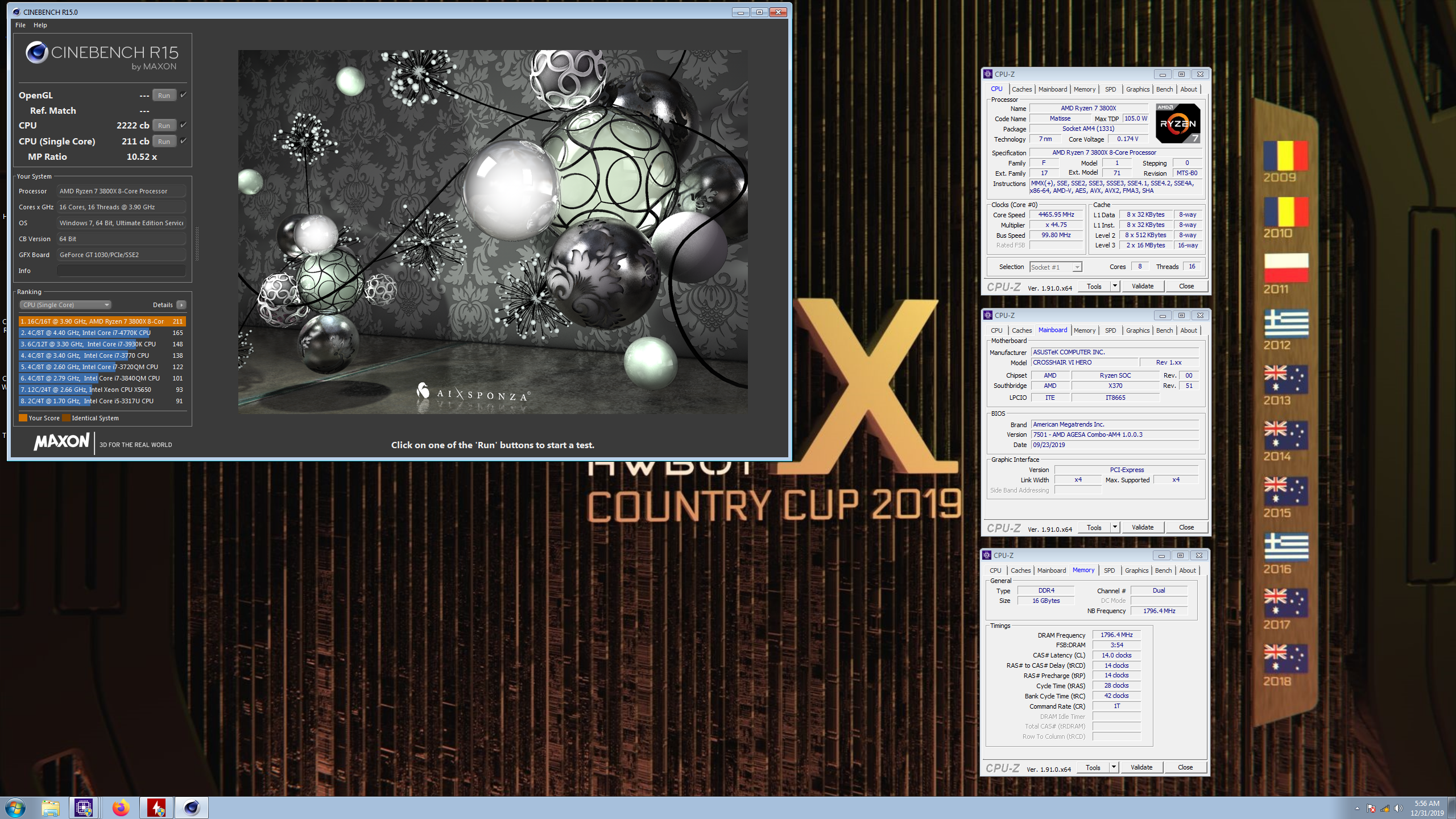Open the File menu in Cinebench
Screen dimensions: 1456x819
pos(20,25)
